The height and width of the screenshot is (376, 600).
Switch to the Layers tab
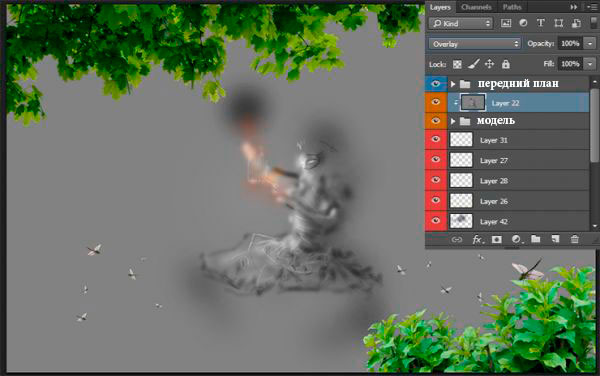click(x=440, y=7)
